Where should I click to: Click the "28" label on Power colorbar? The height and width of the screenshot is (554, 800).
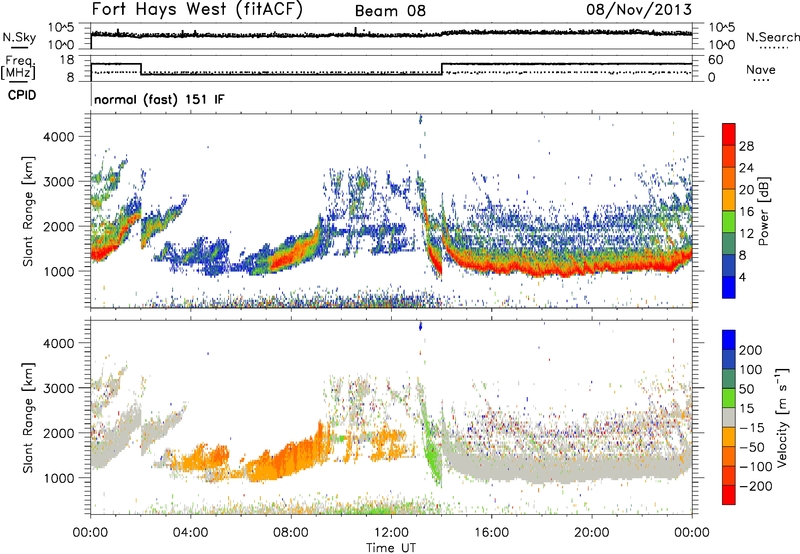pyautogui.click(x=746, y=146)
